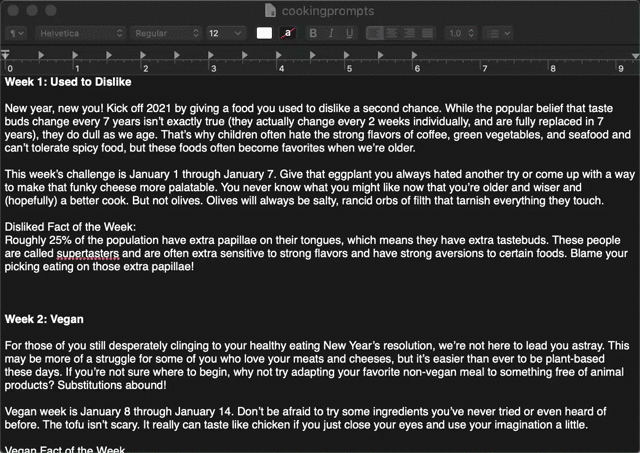Click the phrase 'But not olives.'
This screenshot has width=640, height=453.
point(167,201)
